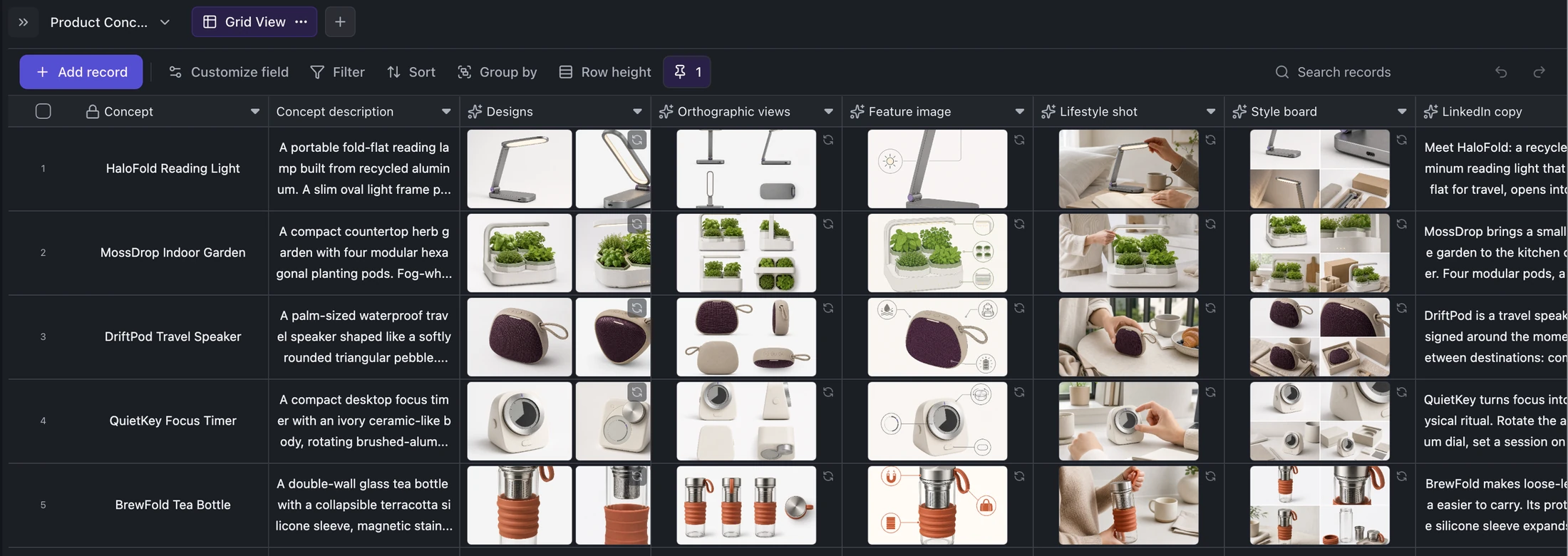Click the AI sparkle icon on Feature image header
The width and height of the screenshot is (1568, 556).
(x=857, y=111)
